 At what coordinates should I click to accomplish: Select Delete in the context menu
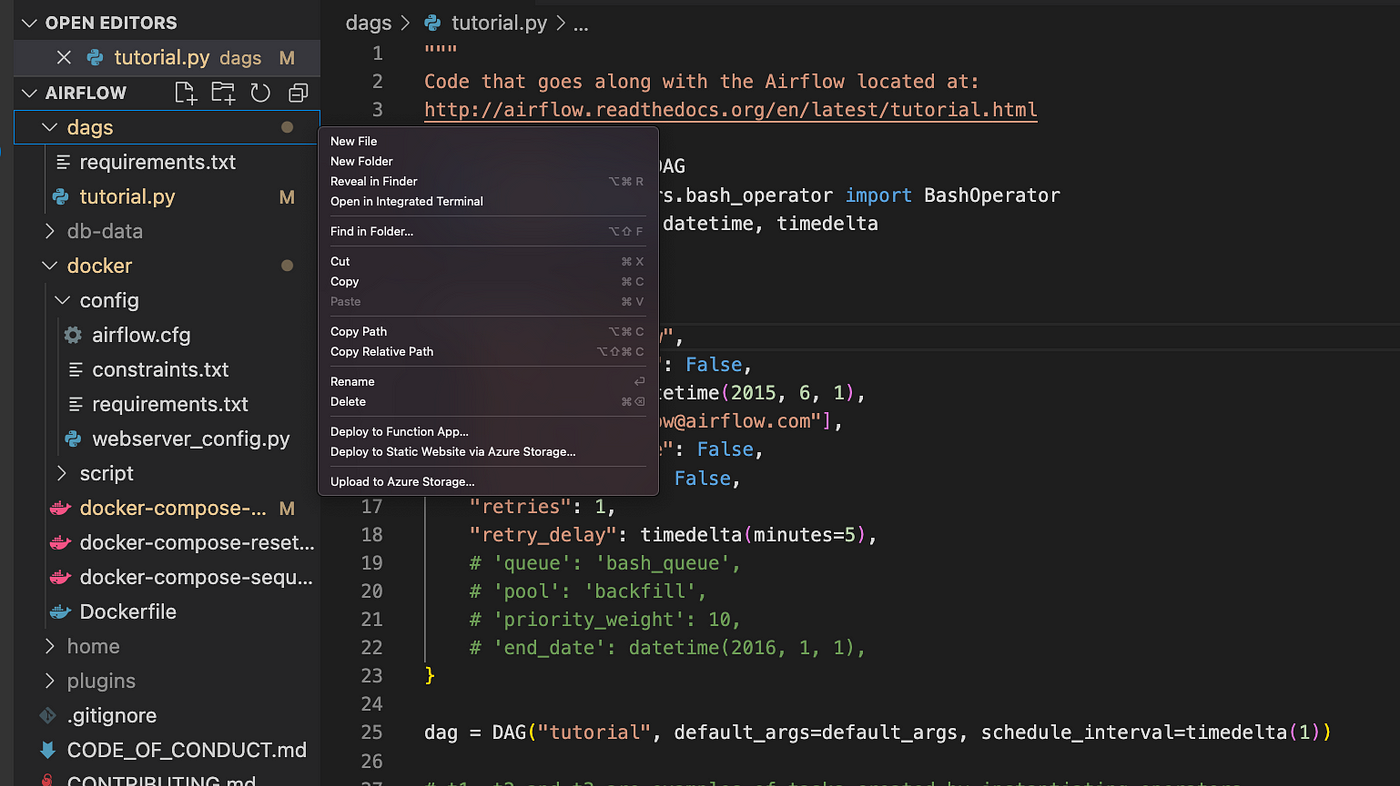[x=488, y=401]
